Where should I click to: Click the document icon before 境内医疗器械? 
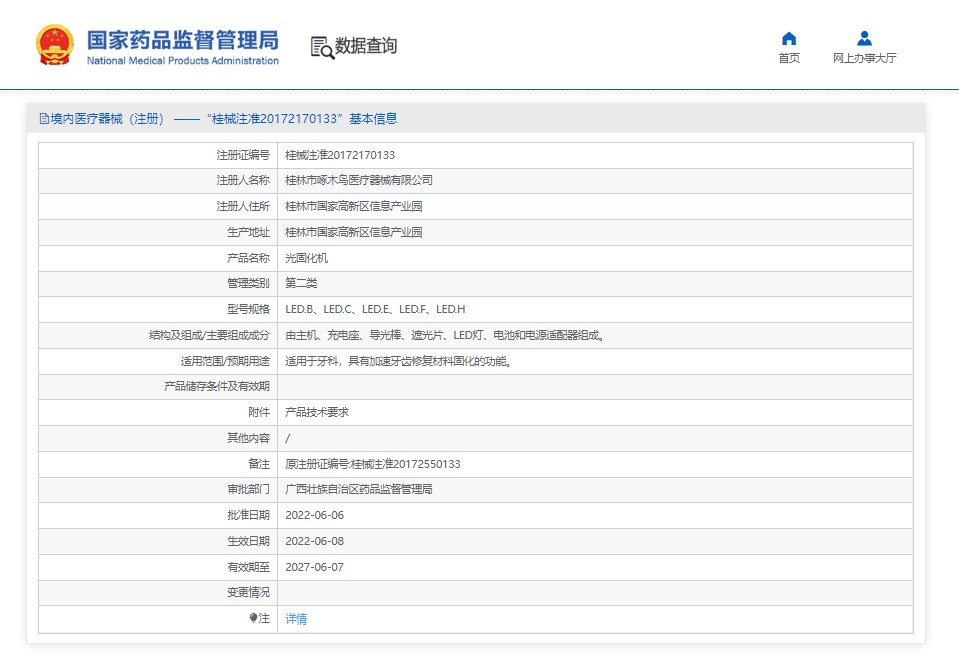coord(44,119)
